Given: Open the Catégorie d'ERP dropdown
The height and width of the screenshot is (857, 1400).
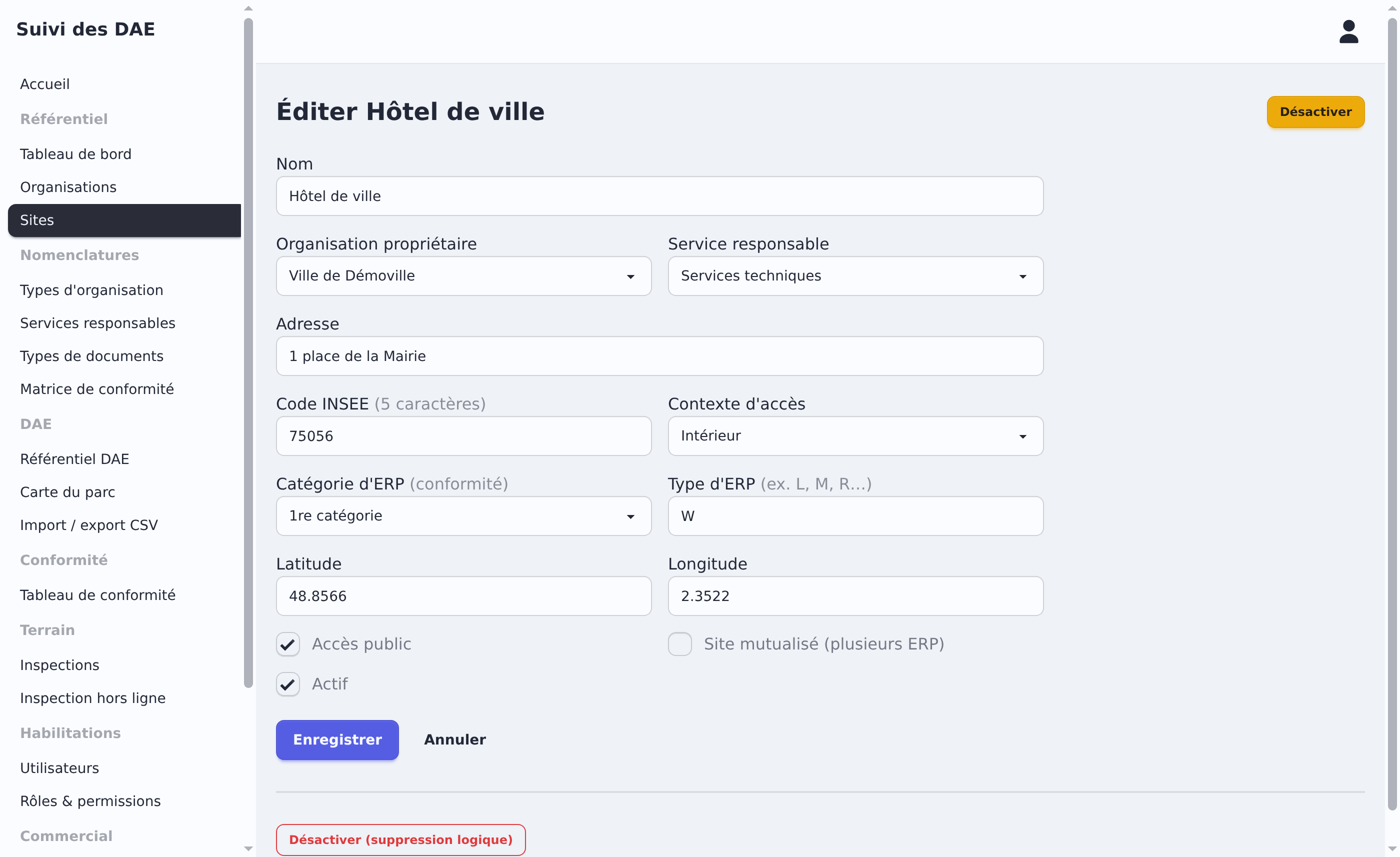Looking at the screenshot, I should coord(463,516).
